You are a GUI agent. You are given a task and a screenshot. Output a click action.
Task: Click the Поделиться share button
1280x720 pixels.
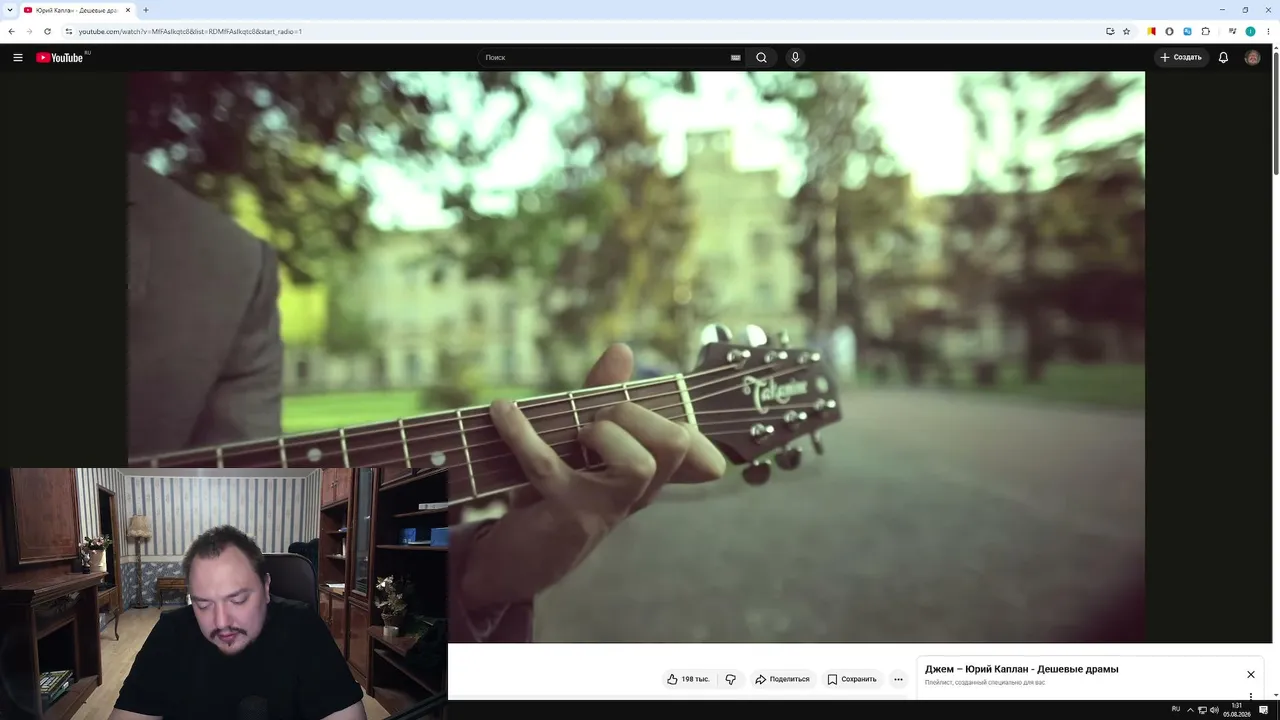tap(782, 679)
